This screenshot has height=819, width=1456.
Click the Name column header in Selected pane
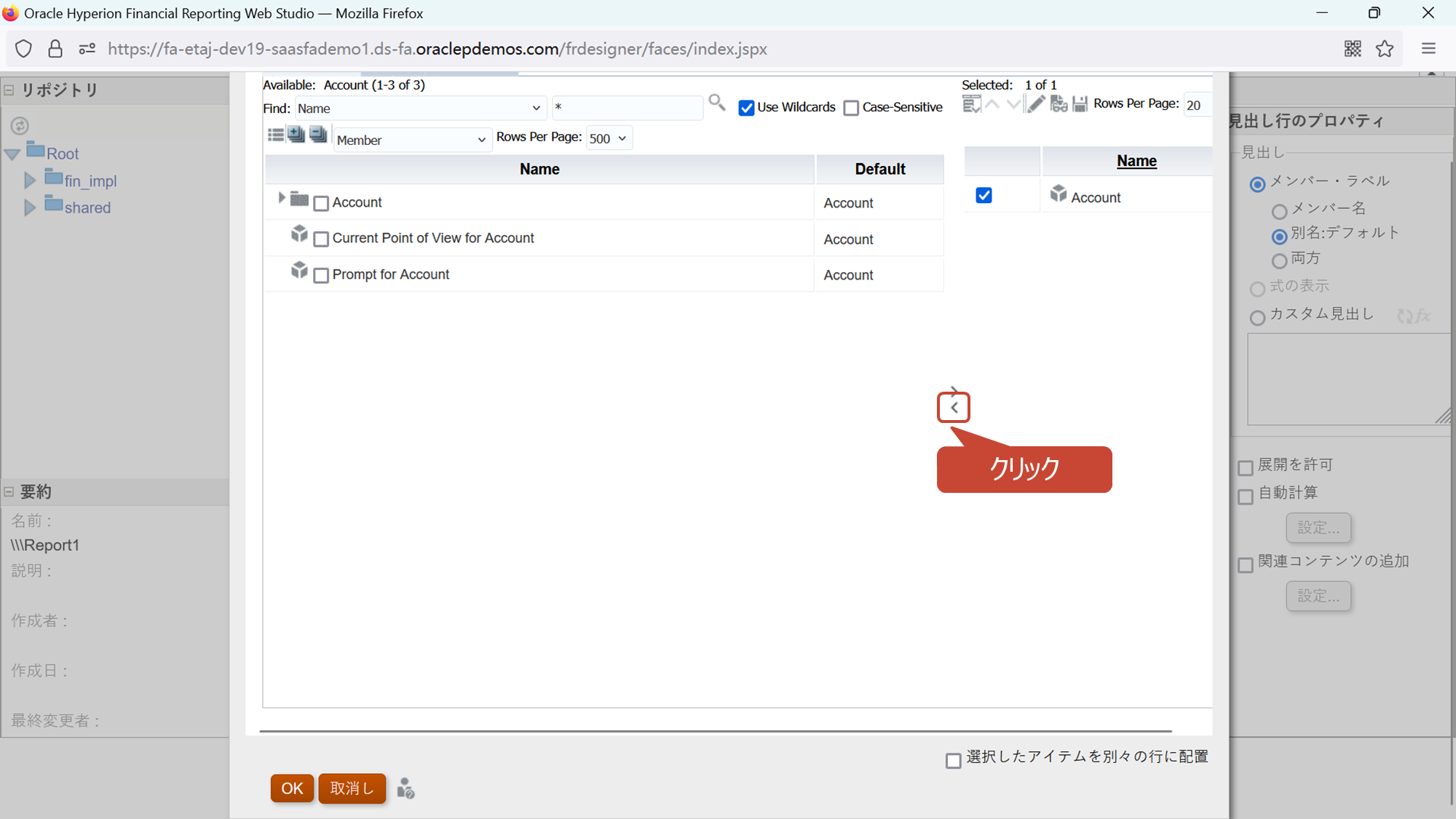[1136, 161]
